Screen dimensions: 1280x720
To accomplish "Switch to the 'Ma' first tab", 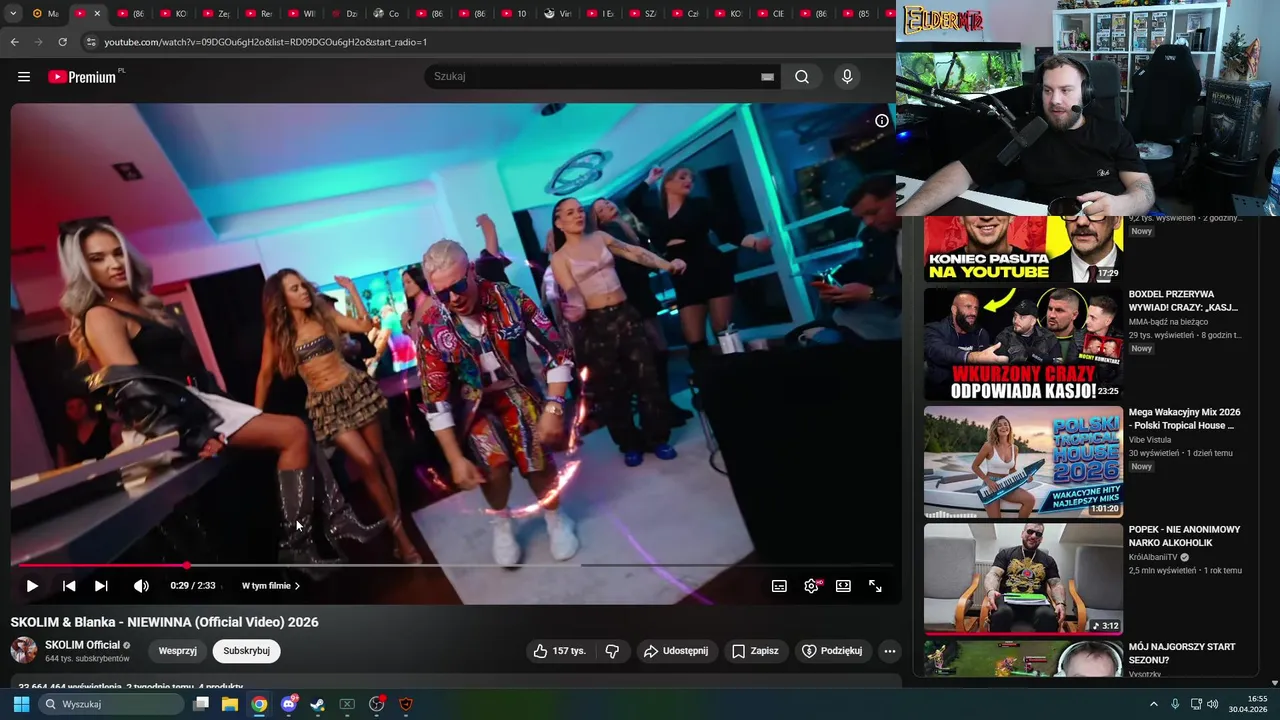I will 46,14.
